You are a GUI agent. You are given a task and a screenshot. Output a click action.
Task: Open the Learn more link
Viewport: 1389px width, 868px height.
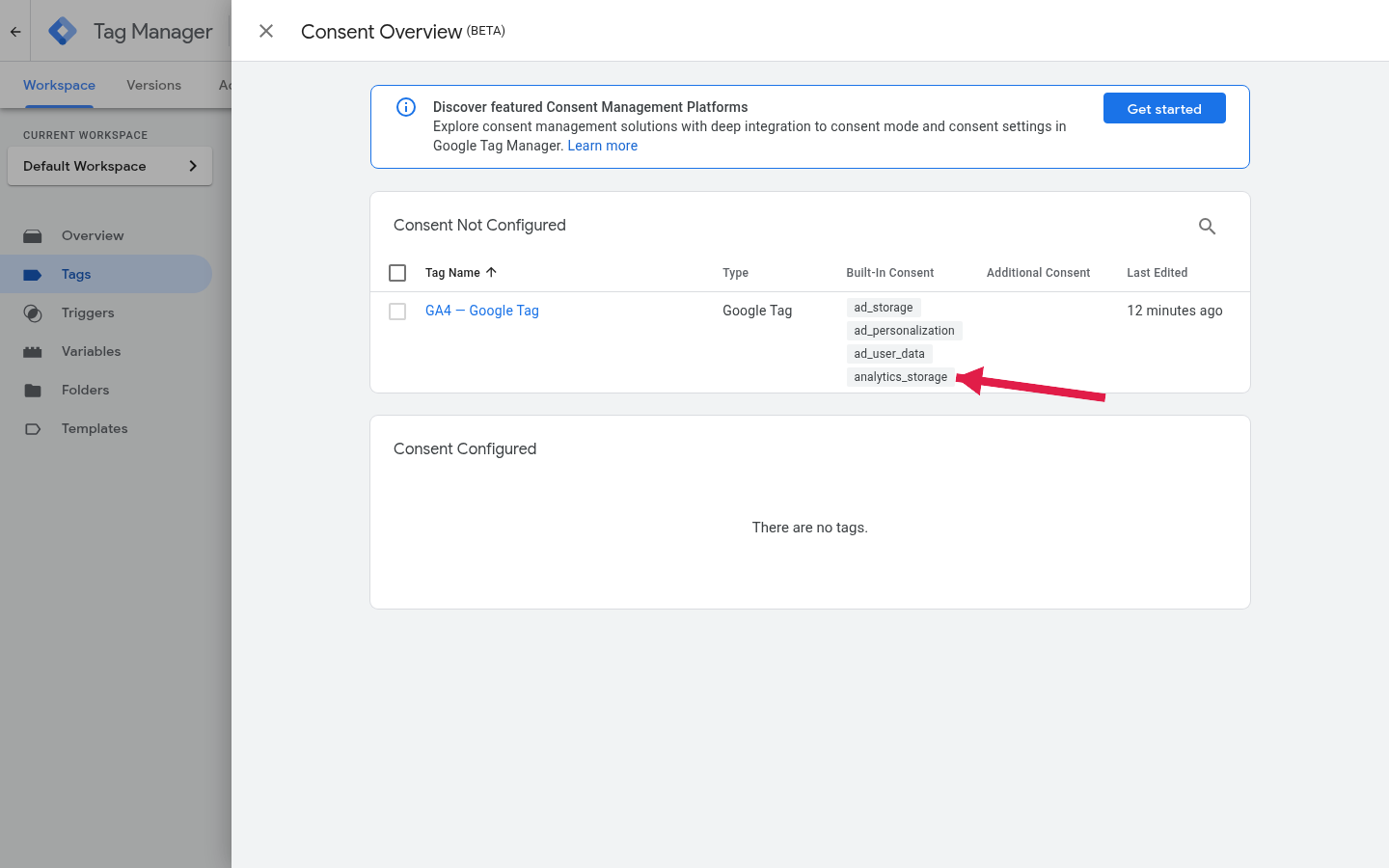click(x=602, y=146)
